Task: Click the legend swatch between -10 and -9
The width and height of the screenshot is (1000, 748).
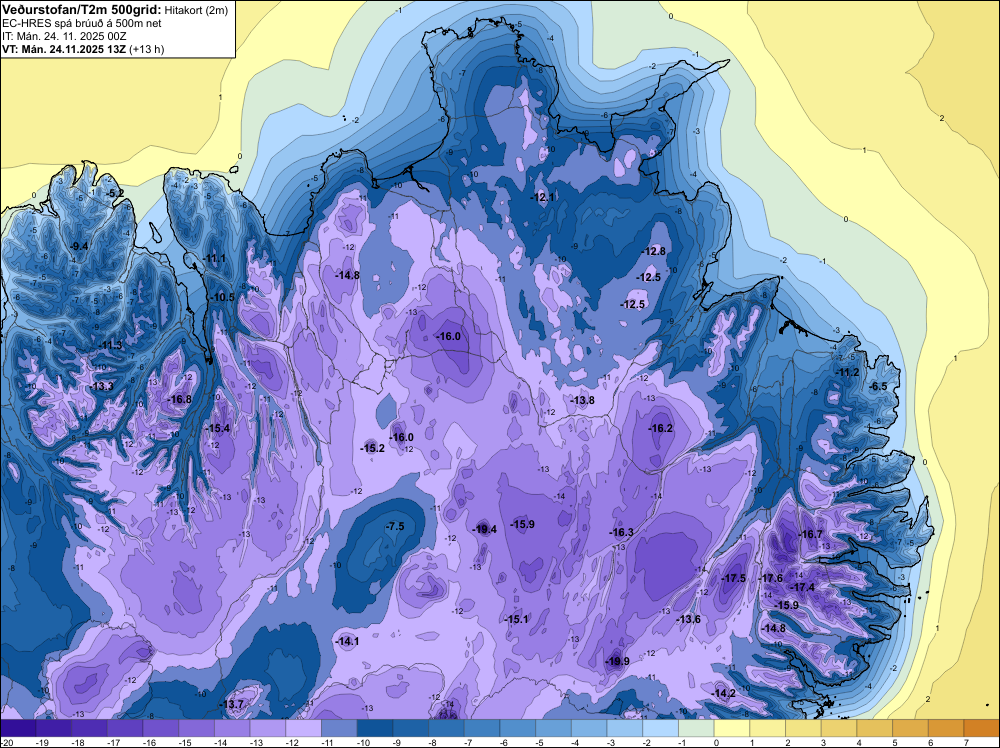Action: tap(375, 728)
